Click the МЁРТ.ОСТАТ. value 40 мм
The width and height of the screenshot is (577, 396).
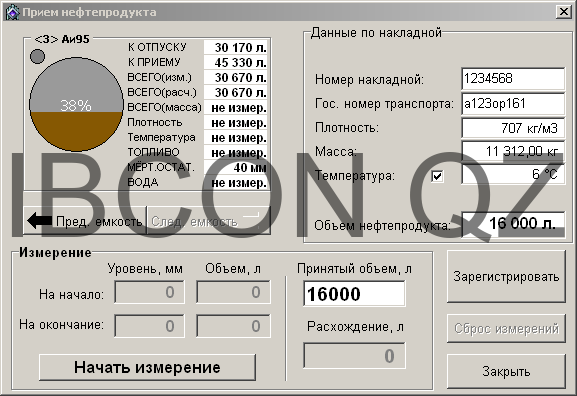pyautogui.click(x=236, y=168)
